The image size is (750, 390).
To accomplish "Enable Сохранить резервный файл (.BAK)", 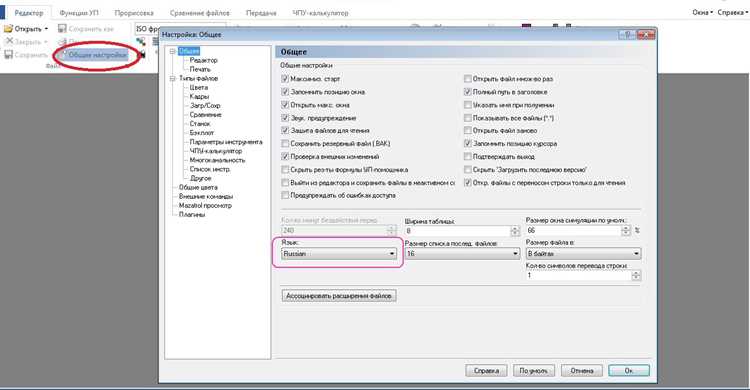I will point(285,144).
